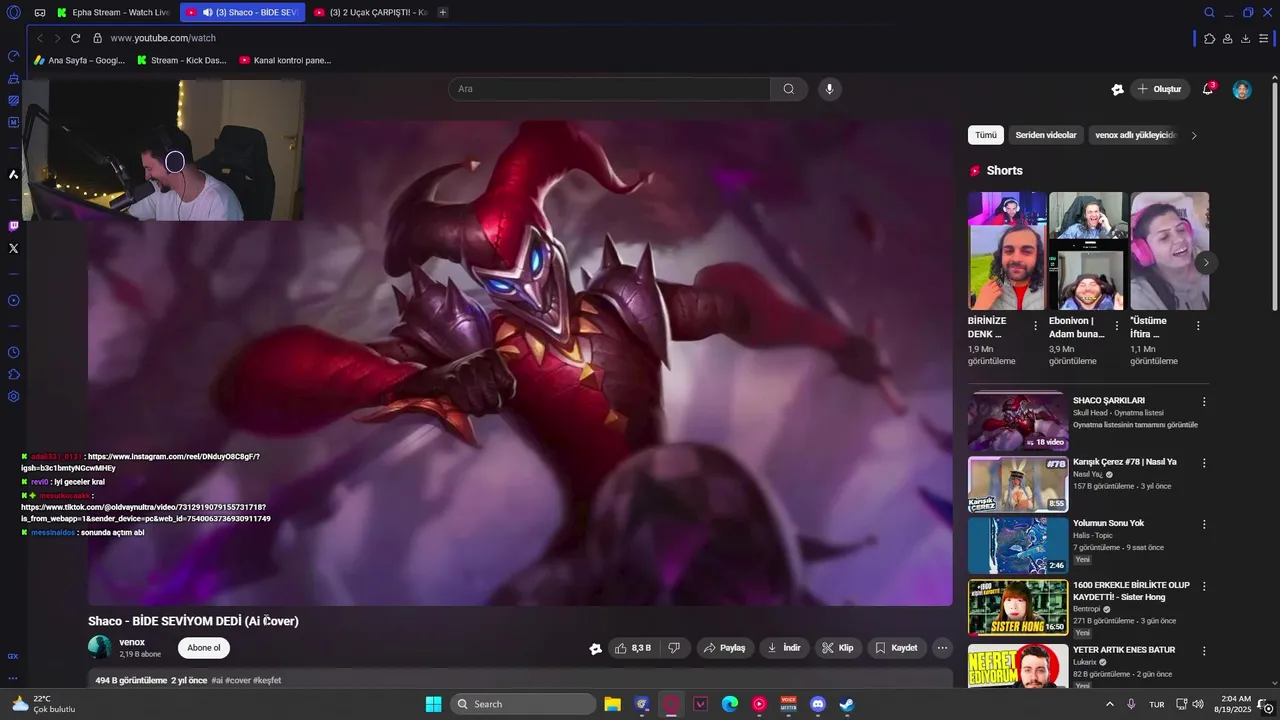
Task: Open Easy Setup sliders icon
Action: click(x=1265, y=38)
